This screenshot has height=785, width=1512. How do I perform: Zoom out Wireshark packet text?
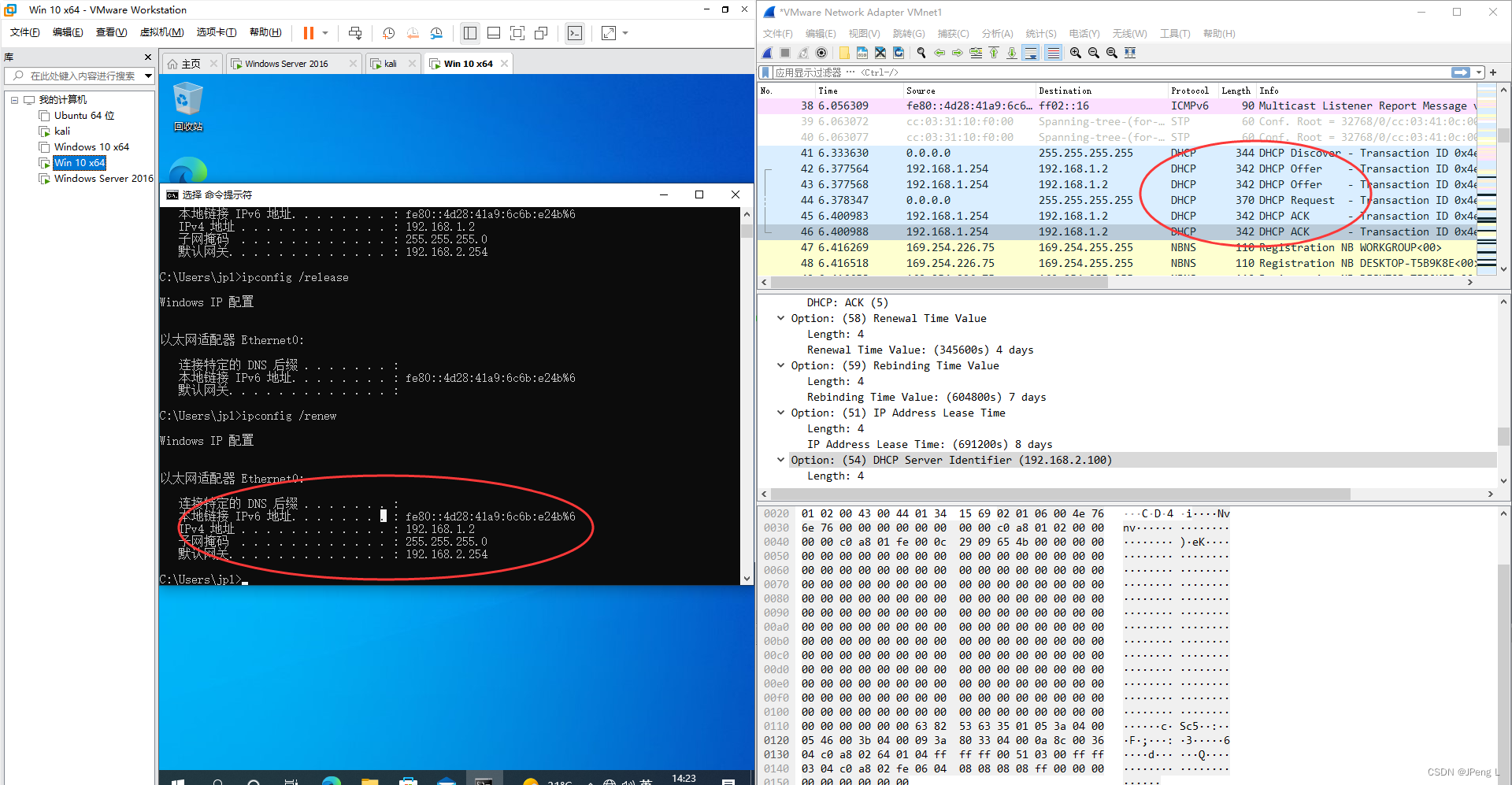[1094, 53]
